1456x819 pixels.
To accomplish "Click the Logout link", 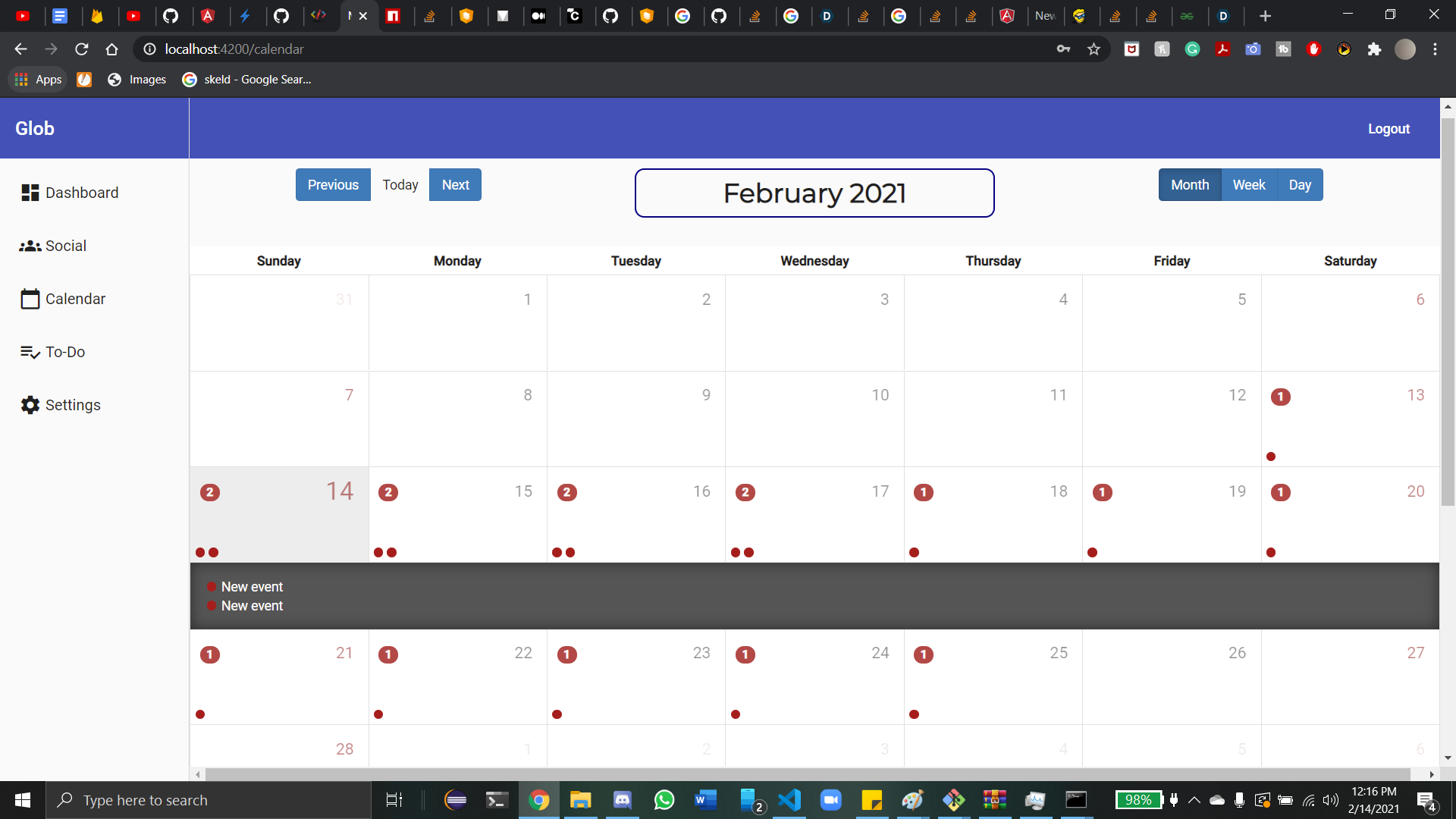I will click(x=1388, y=129).
